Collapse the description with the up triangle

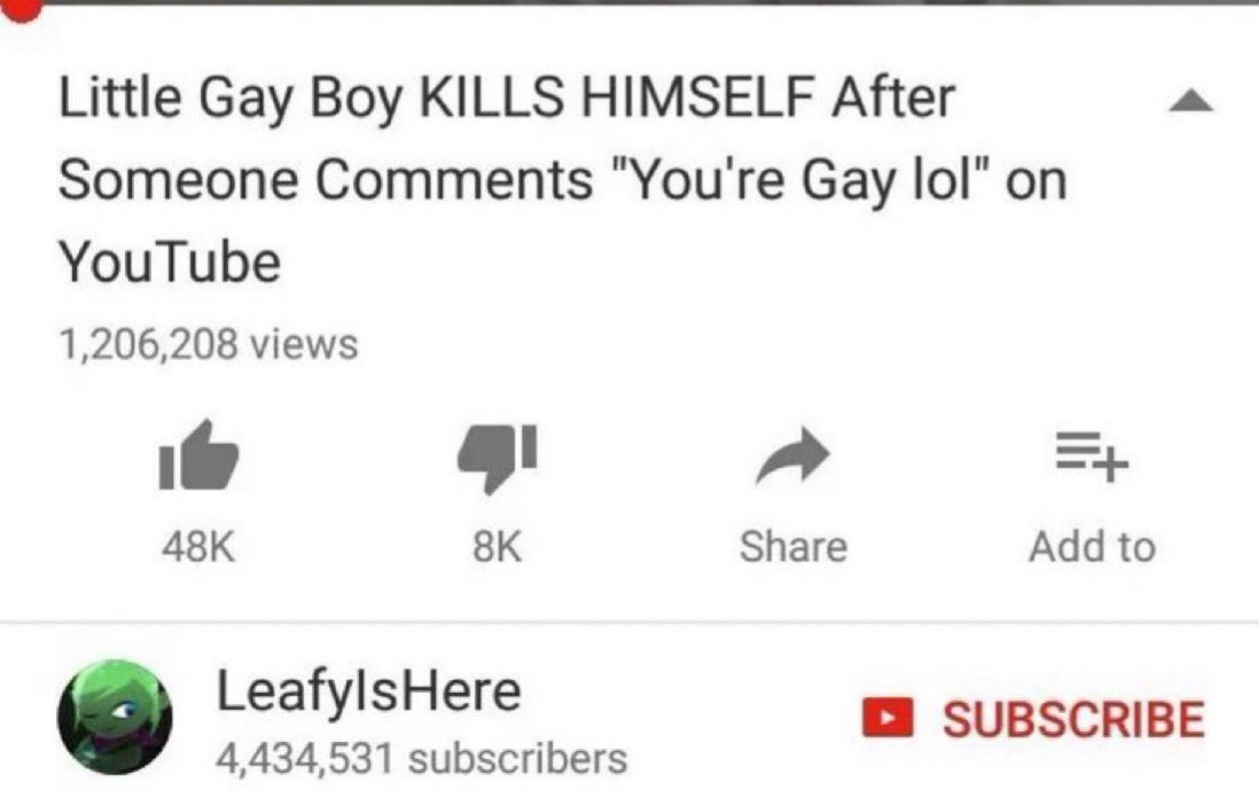tap(1190, 101)
